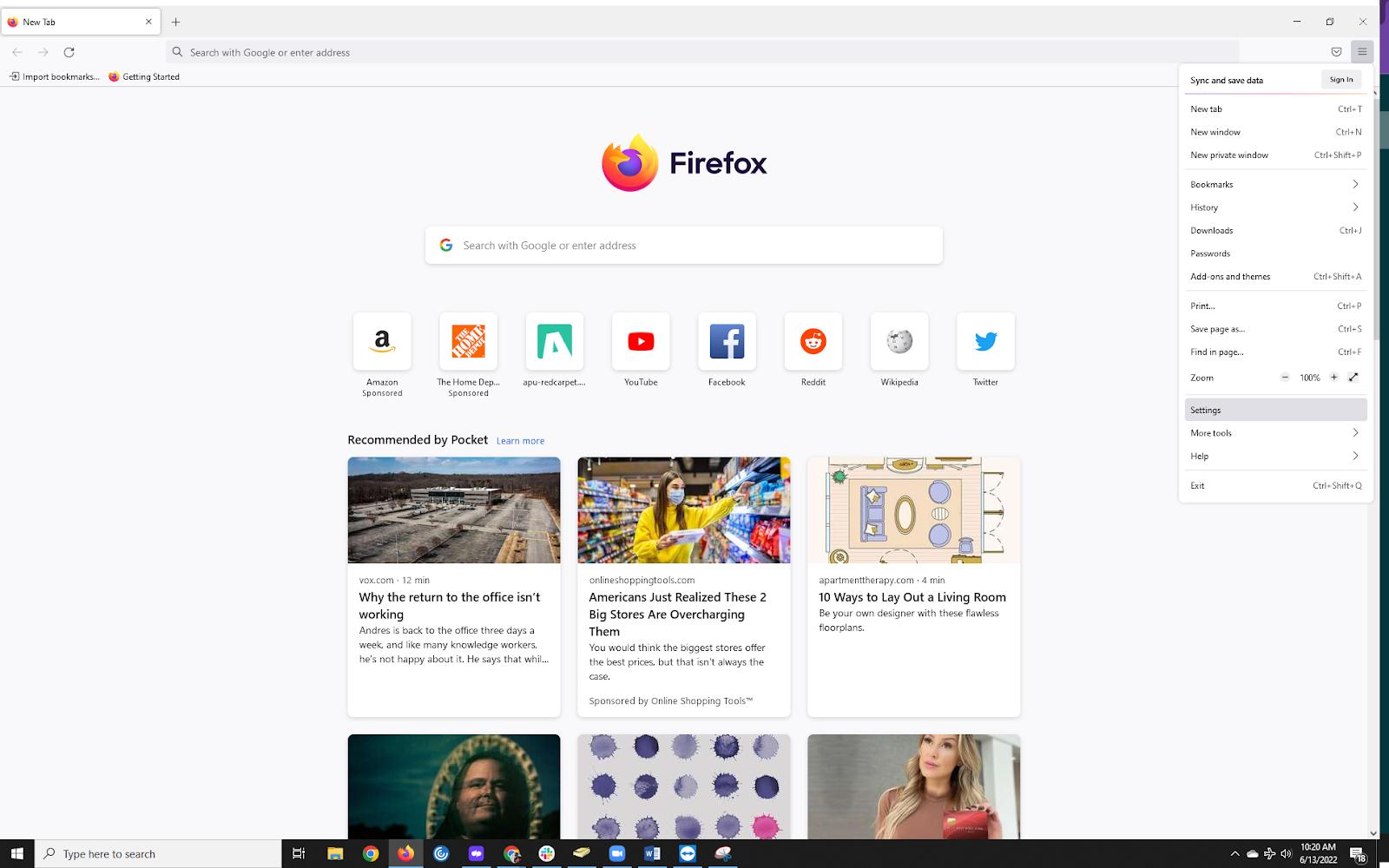Click the floorplan article thumbnail
The image size is (1389, 868).
[x=914, y=510]
